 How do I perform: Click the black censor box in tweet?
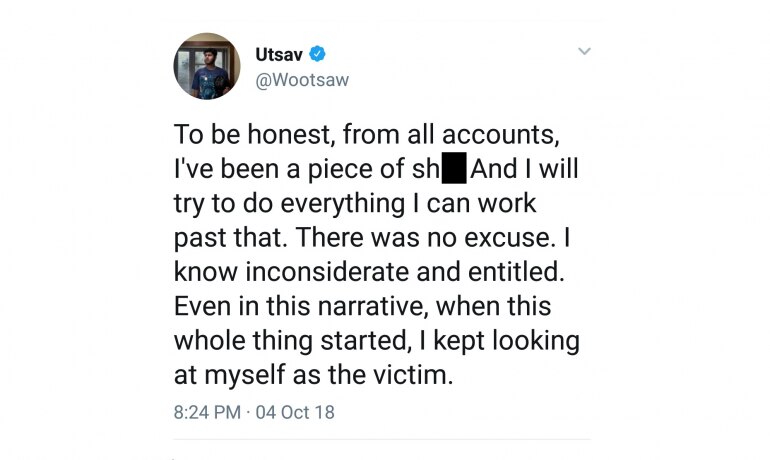point(454,168)
